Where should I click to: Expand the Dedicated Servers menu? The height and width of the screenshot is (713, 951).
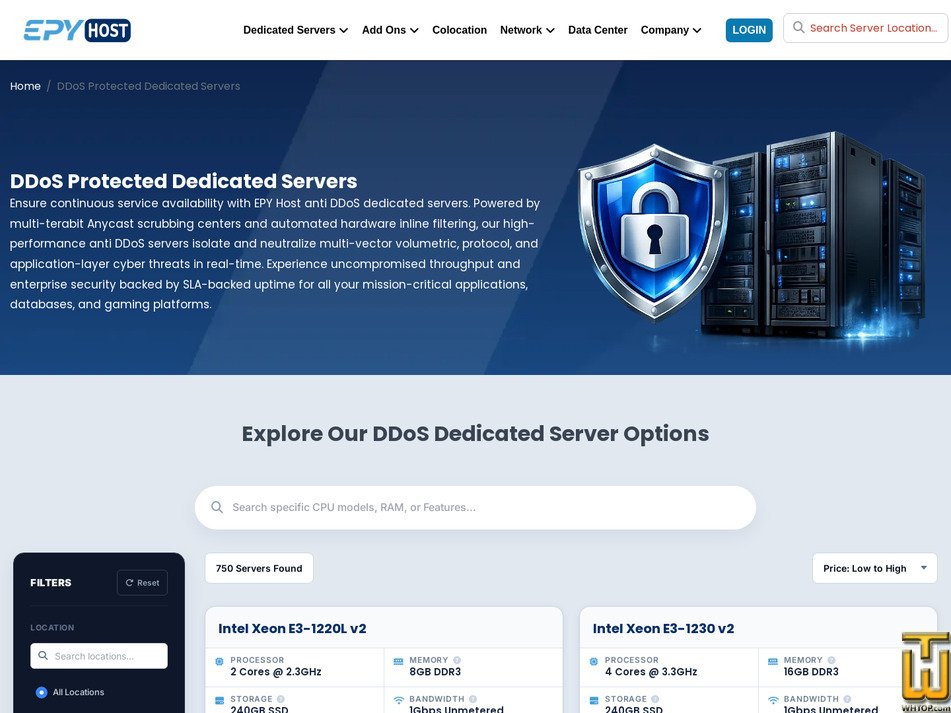295,30
